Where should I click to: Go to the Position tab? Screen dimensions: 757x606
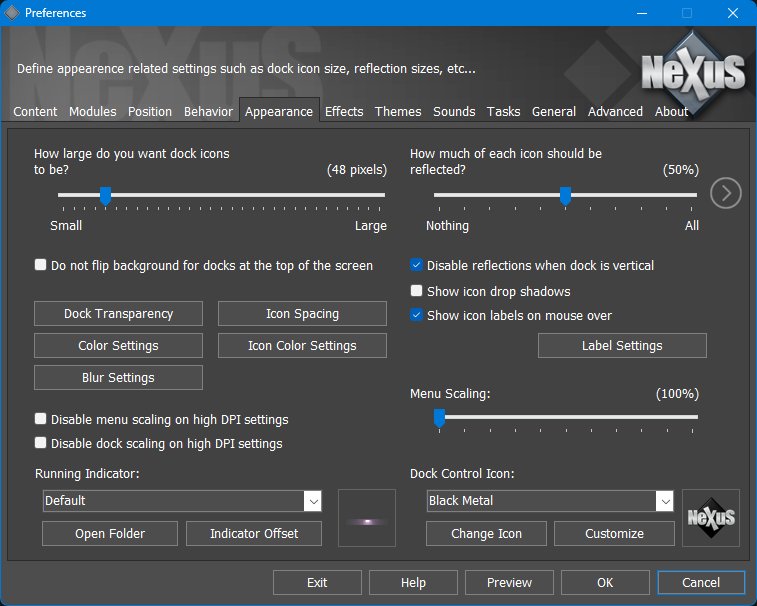point(150,112)
